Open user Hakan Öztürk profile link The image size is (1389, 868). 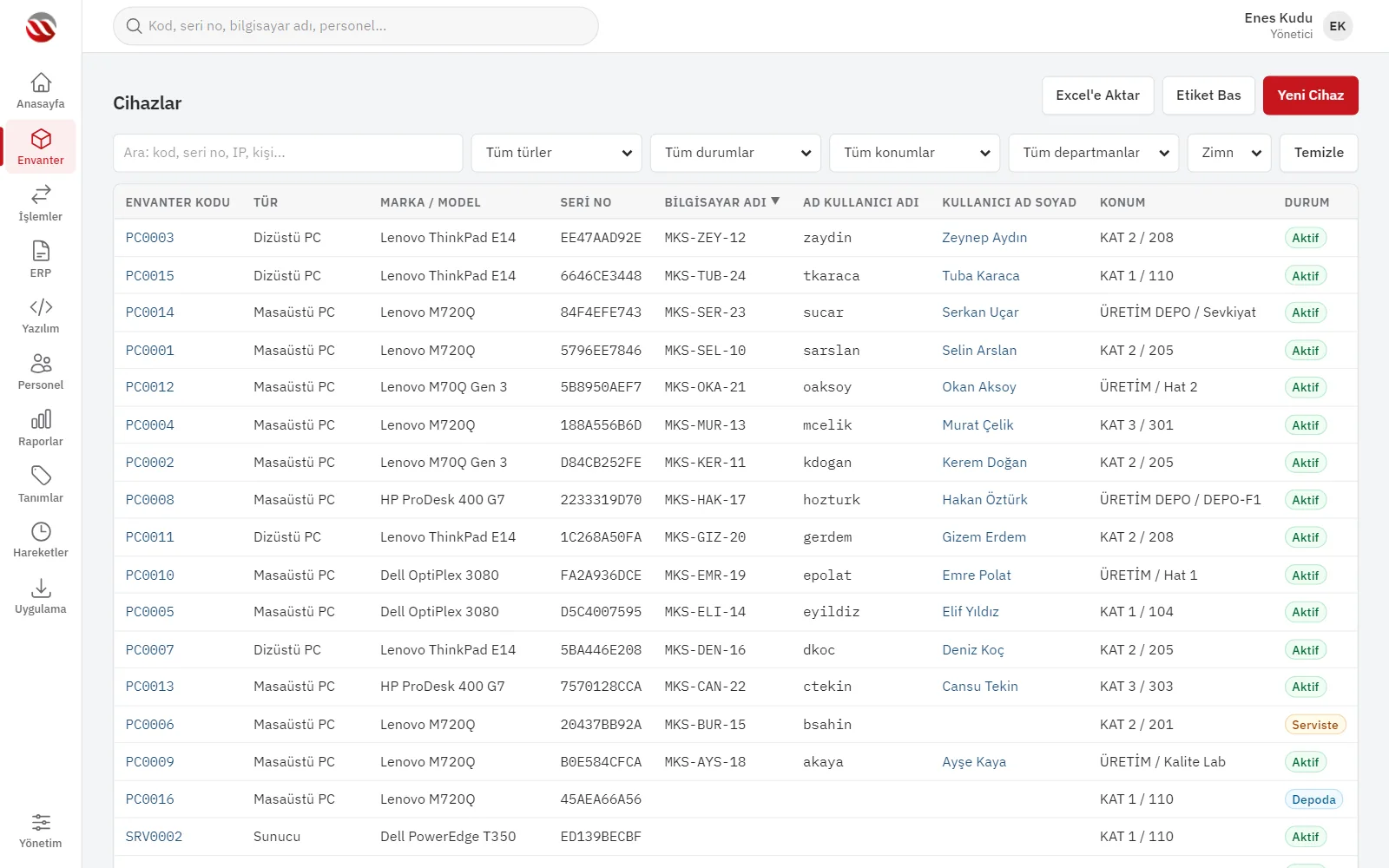click(984, 500)
